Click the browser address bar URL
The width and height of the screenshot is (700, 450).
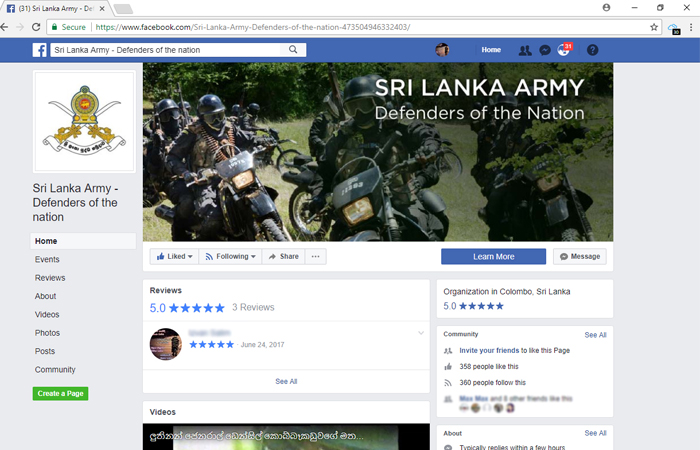point(253,27)
